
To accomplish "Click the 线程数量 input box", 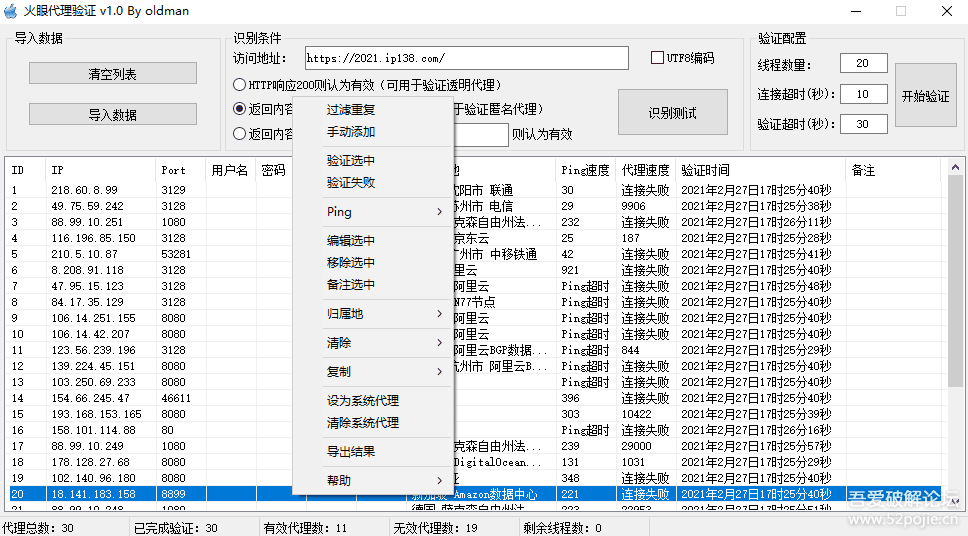I will (x=863, y=64).
